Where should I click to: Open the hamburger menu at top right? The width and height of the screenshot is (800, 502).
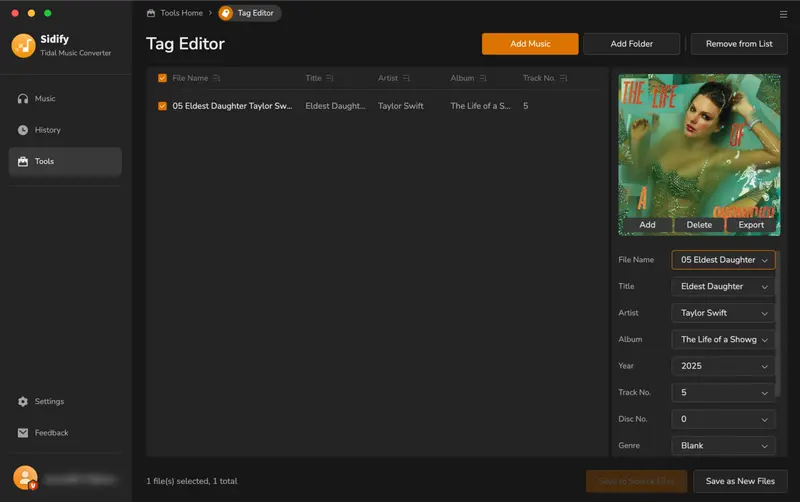point(783,14)
